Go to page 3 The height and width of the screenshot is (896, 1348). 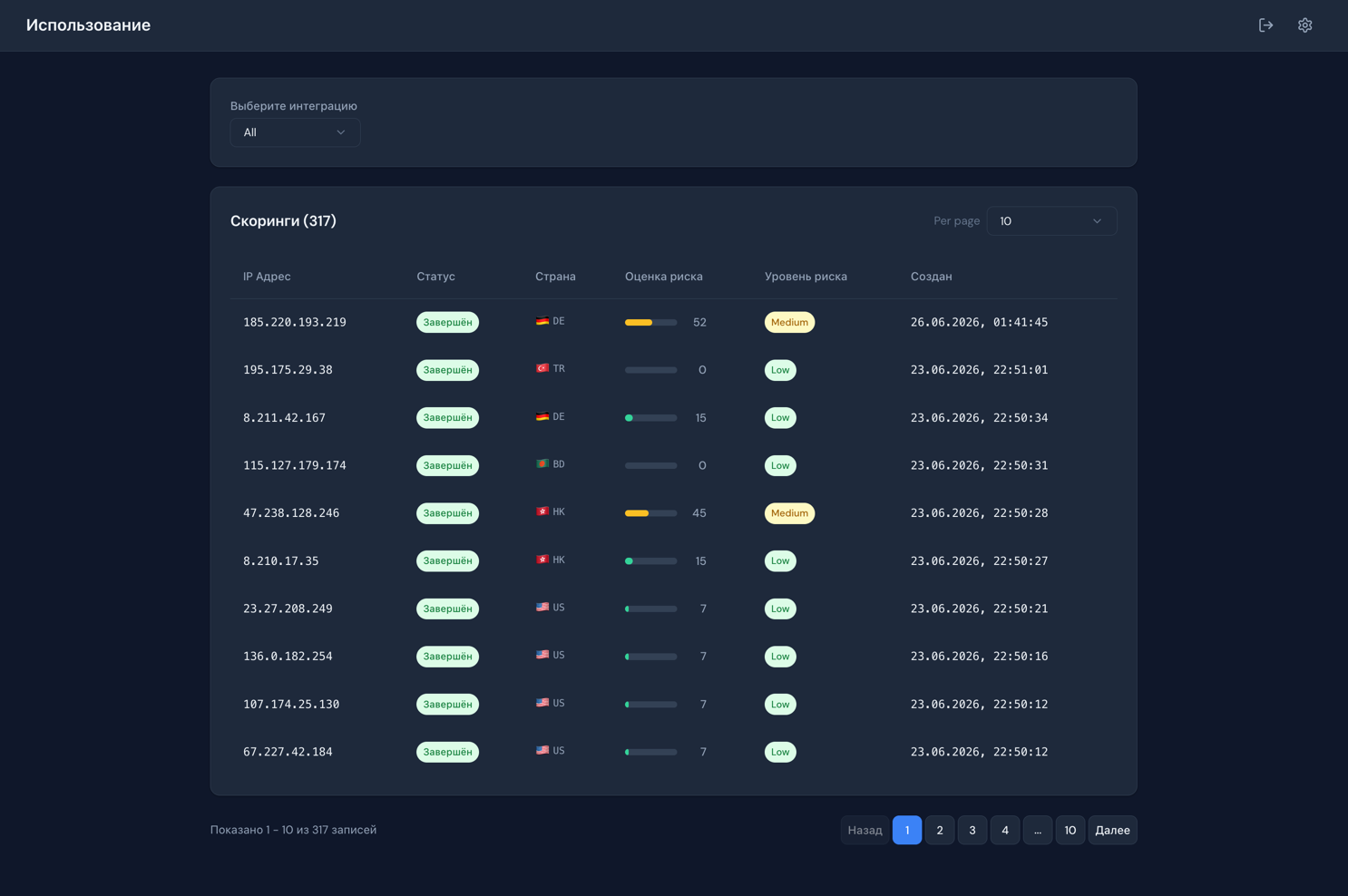click(x=972, y=830)
